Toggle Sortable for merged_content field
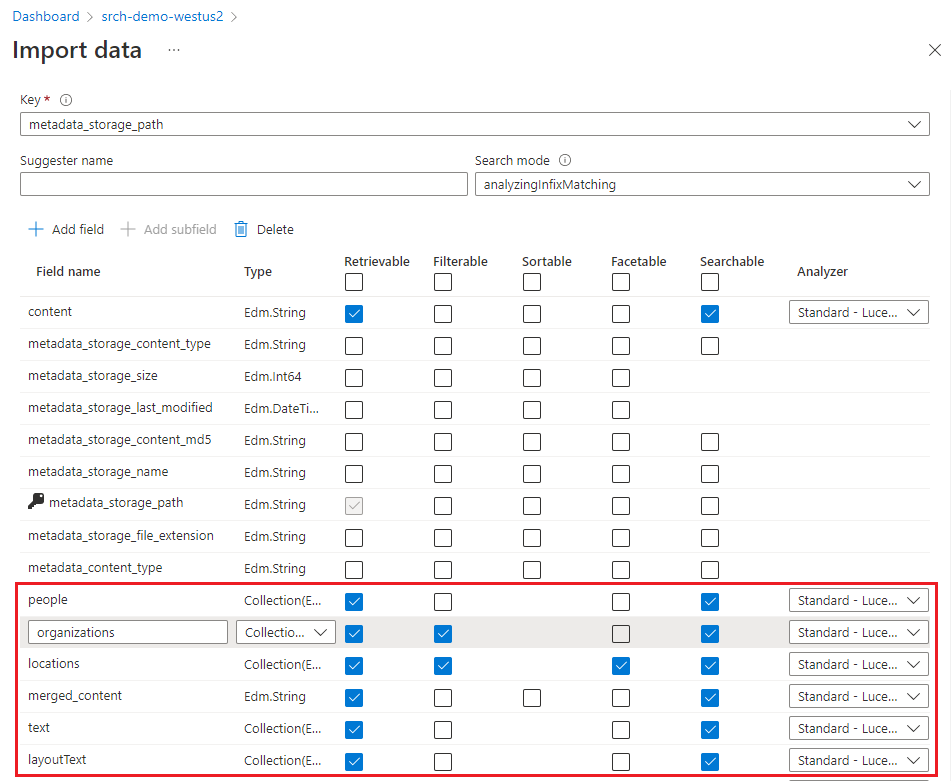This screenshot has width=951, height=781. 532,698
